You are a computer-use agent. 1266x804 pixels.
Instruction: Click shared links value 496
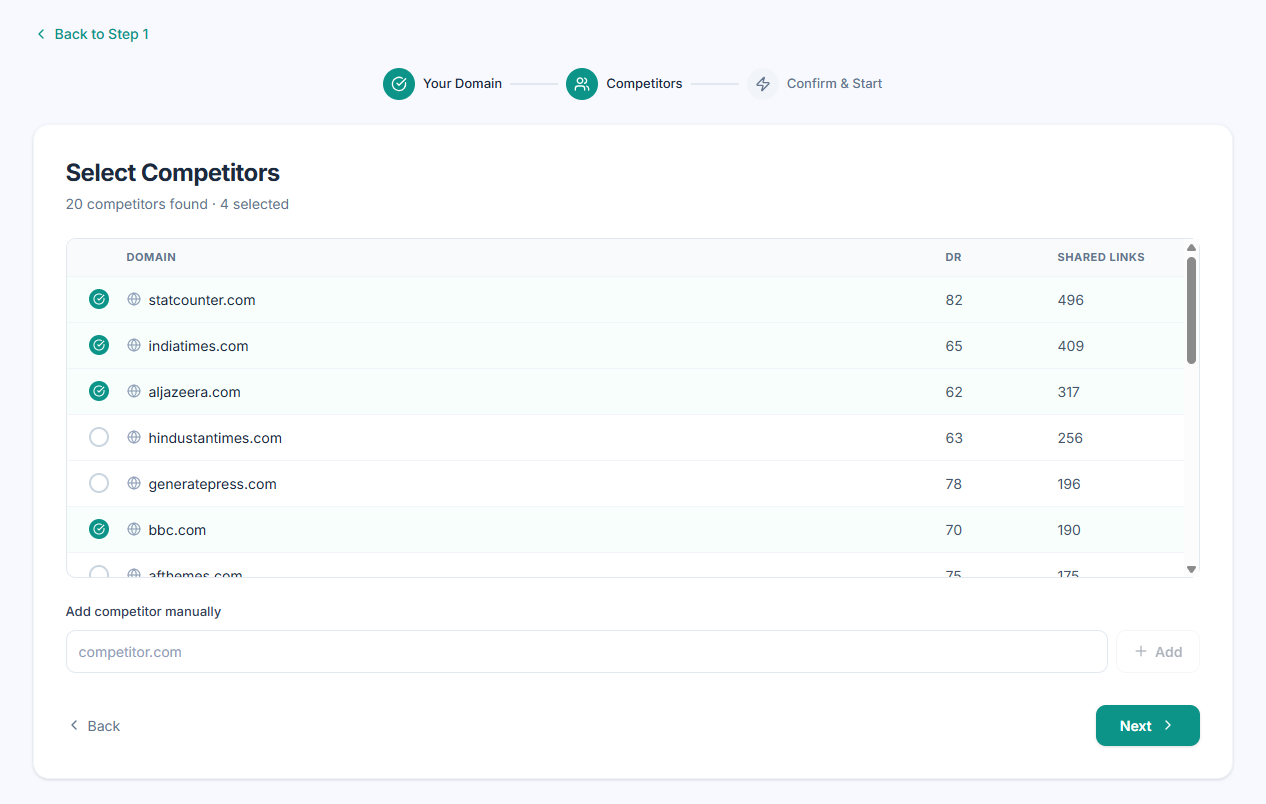point(1070,300)
